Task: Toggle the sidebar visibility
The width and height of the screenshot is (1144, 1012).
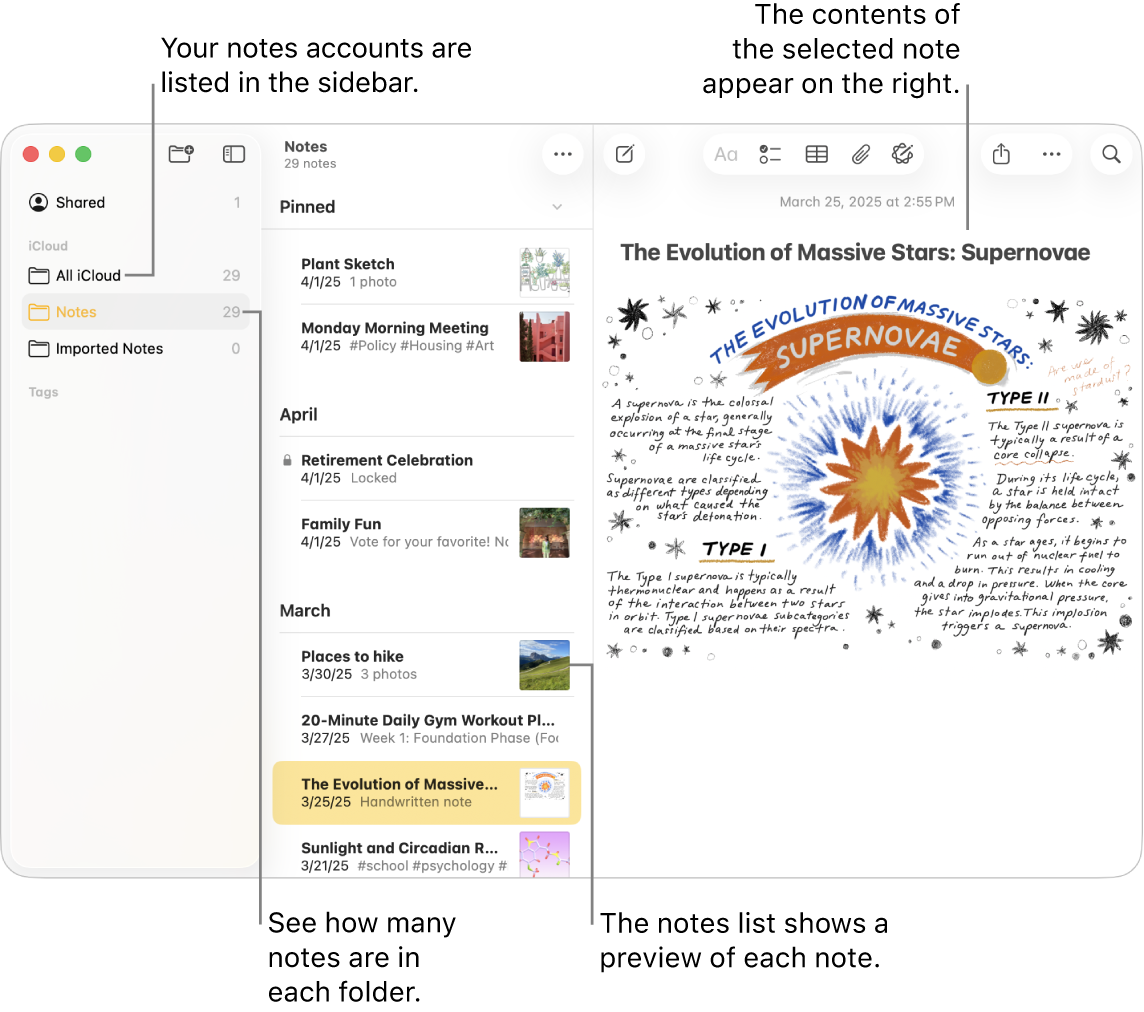Action: [233, 154]
